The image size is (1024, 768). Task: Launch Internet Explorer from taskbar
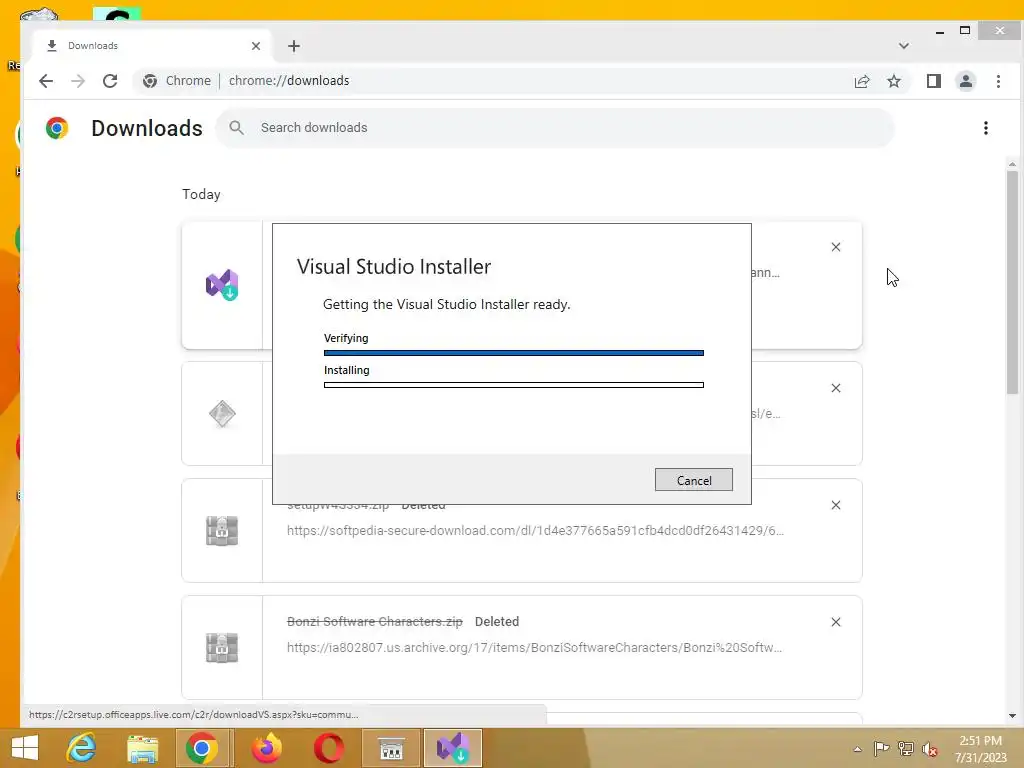(82, 748)
